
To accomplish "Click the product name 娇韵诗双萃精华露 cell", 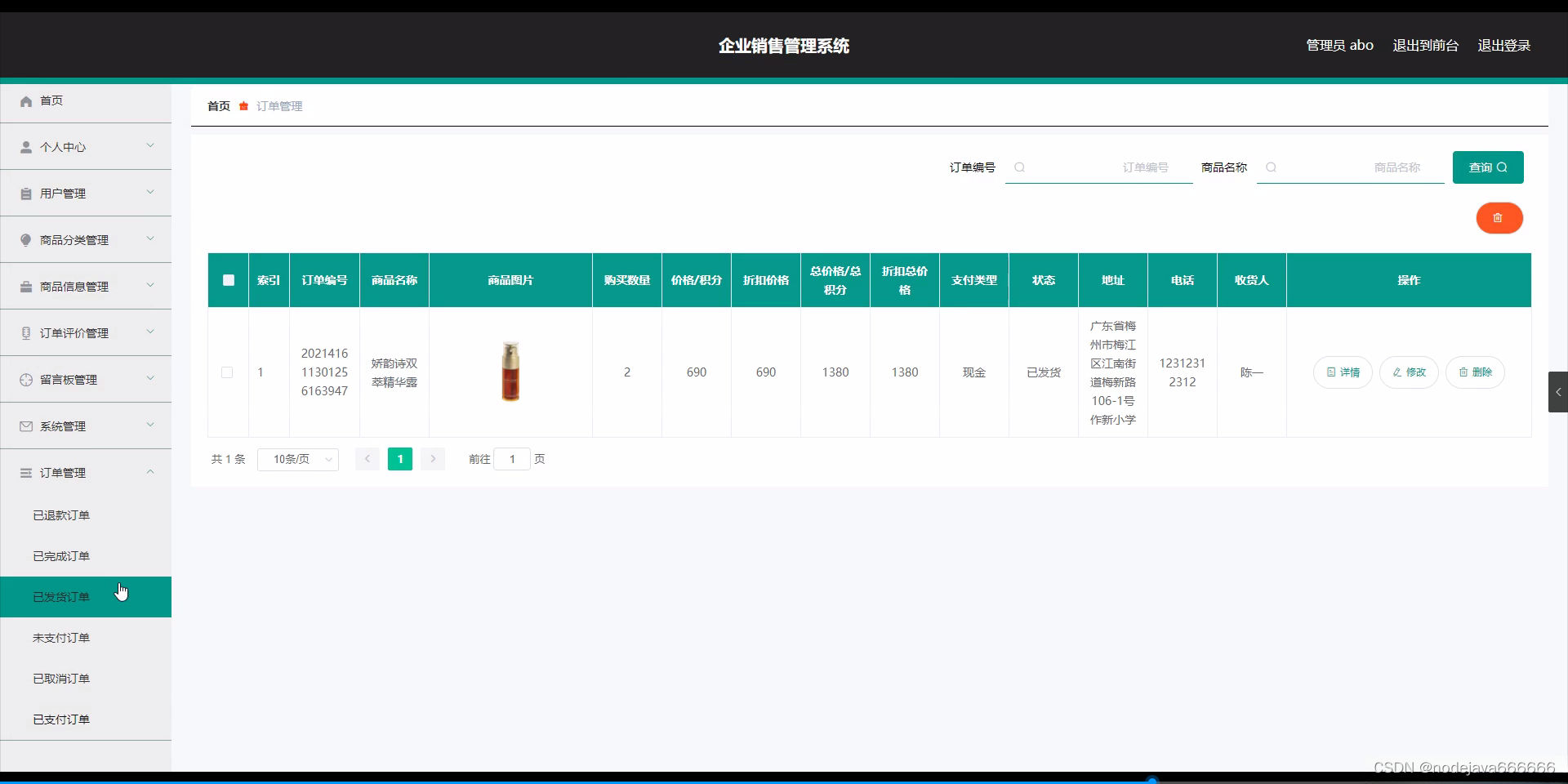I will tap(394, 372).
